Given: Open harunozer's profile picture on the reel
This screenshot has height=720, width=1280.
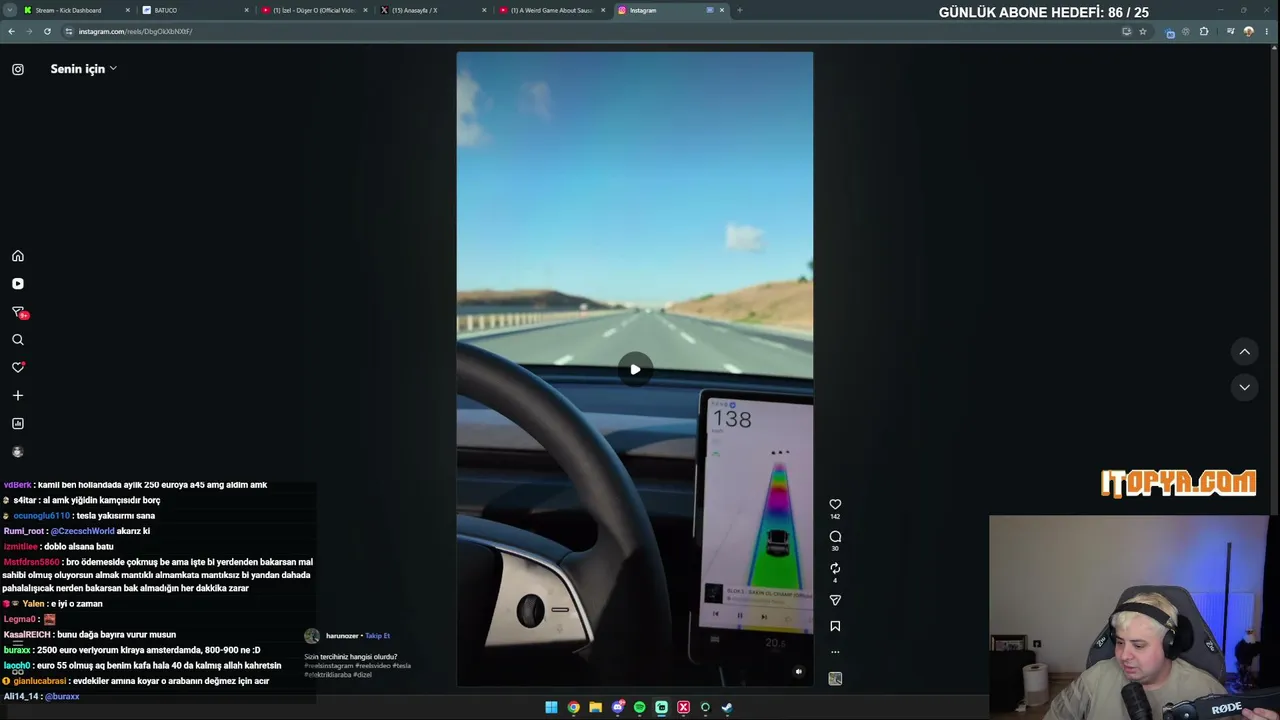Looking at the screenshot, I should (x=312, y=636).
